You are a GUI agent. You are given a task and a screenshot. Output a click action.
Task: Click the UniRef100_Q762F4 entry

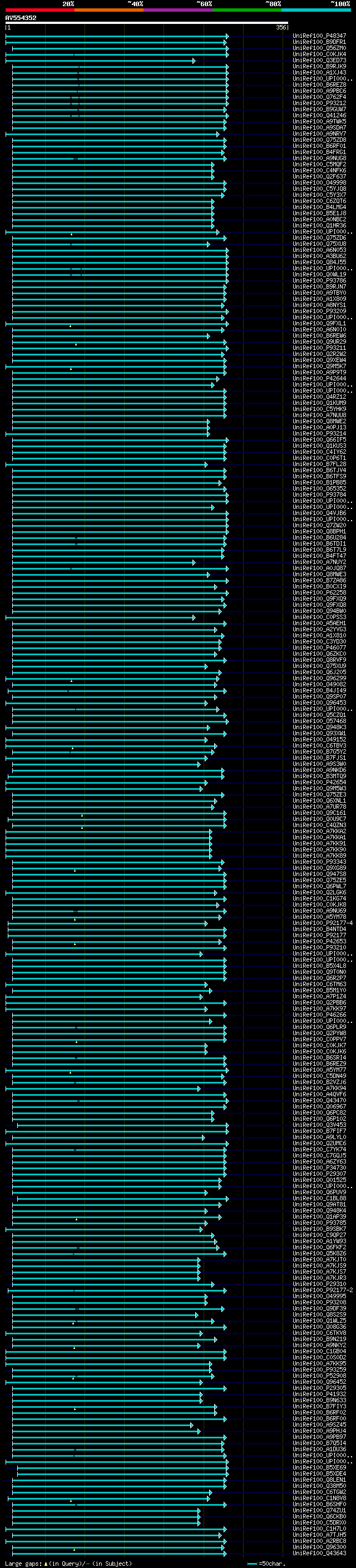coord(319,97)
